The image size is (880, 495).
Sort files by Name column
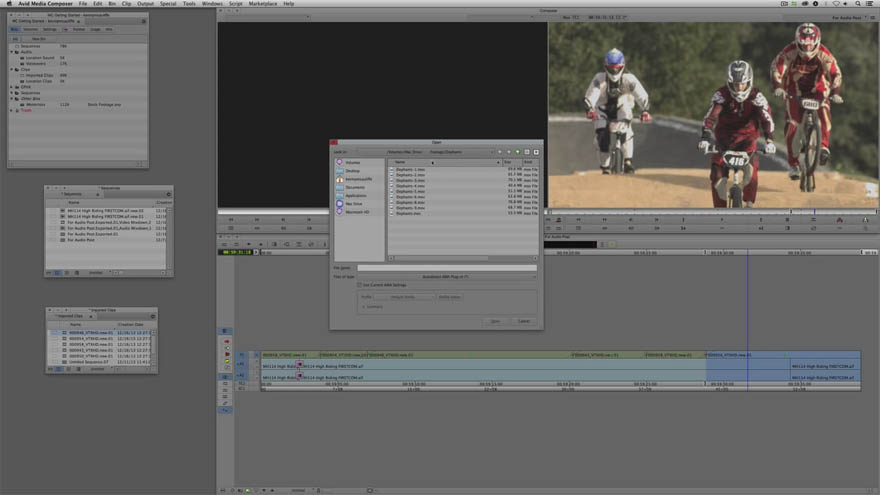click(x=444, y=162)
